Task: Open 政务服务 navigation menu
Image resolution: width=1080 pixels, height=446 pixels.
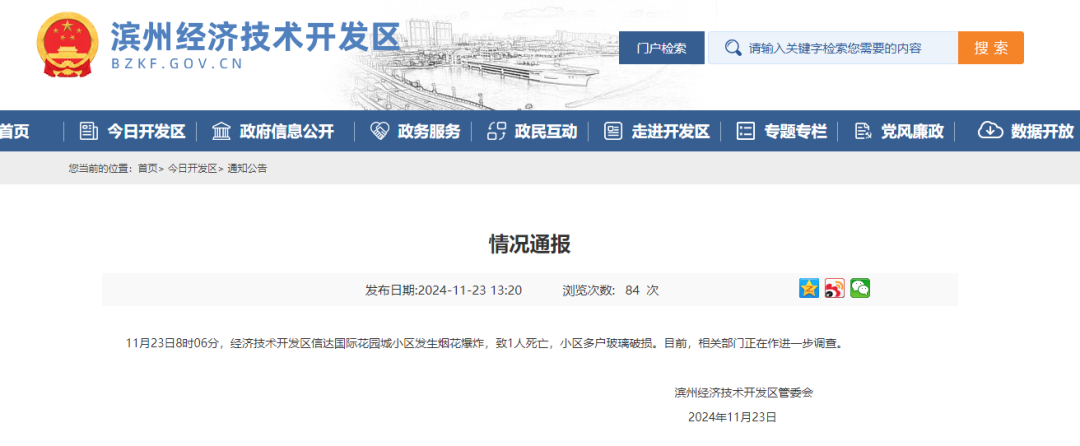Action: click(428, 131)
